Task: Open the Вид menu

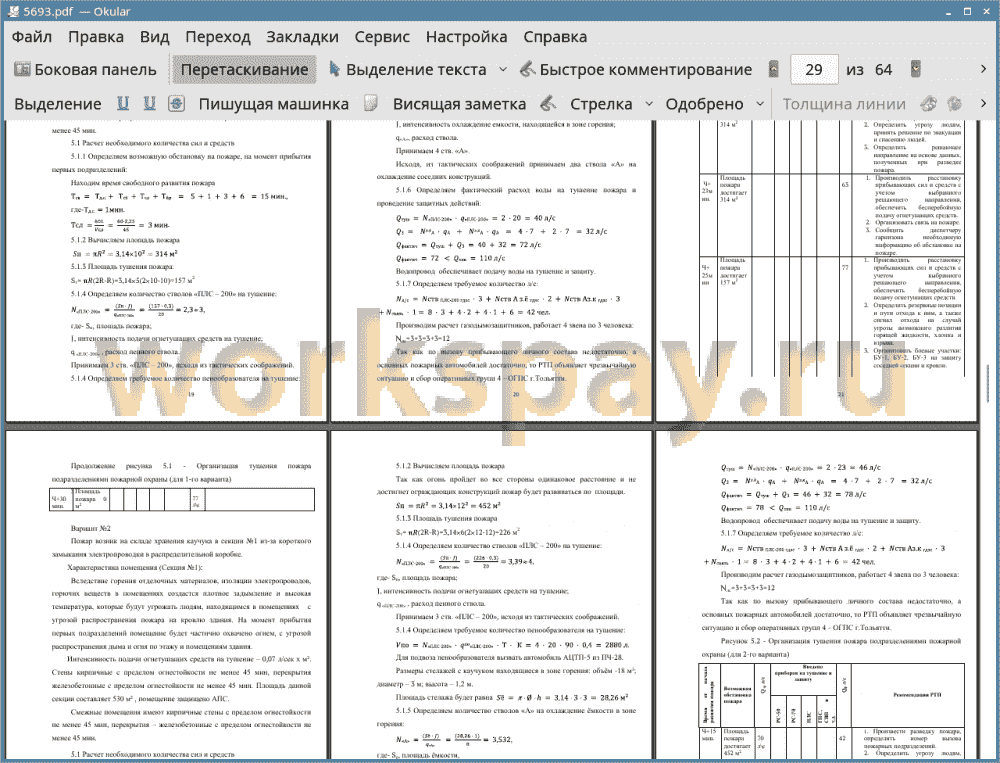Action: pos(154,37)
